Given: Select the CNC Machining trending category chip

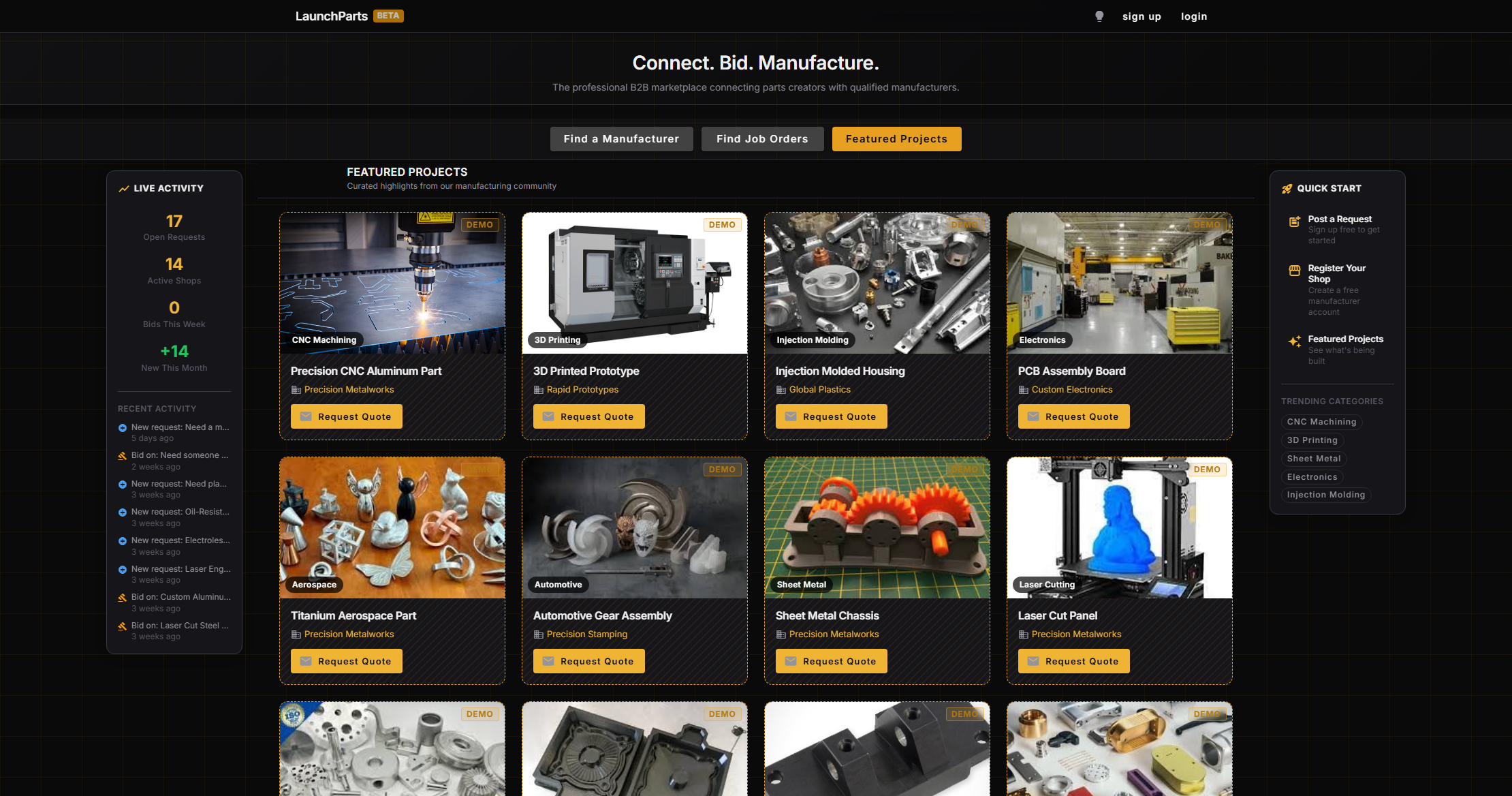Looking at the screenshot, I should point(1321,422).
